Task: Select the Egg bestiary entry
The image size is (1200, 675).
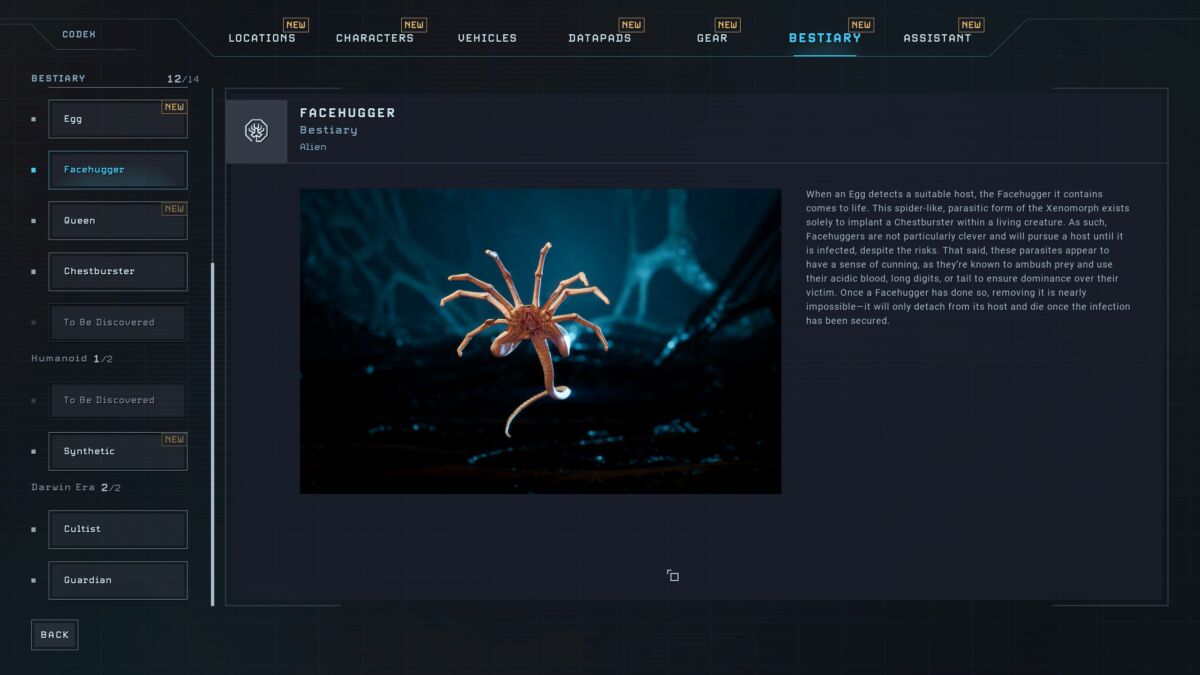Action: 118,119
